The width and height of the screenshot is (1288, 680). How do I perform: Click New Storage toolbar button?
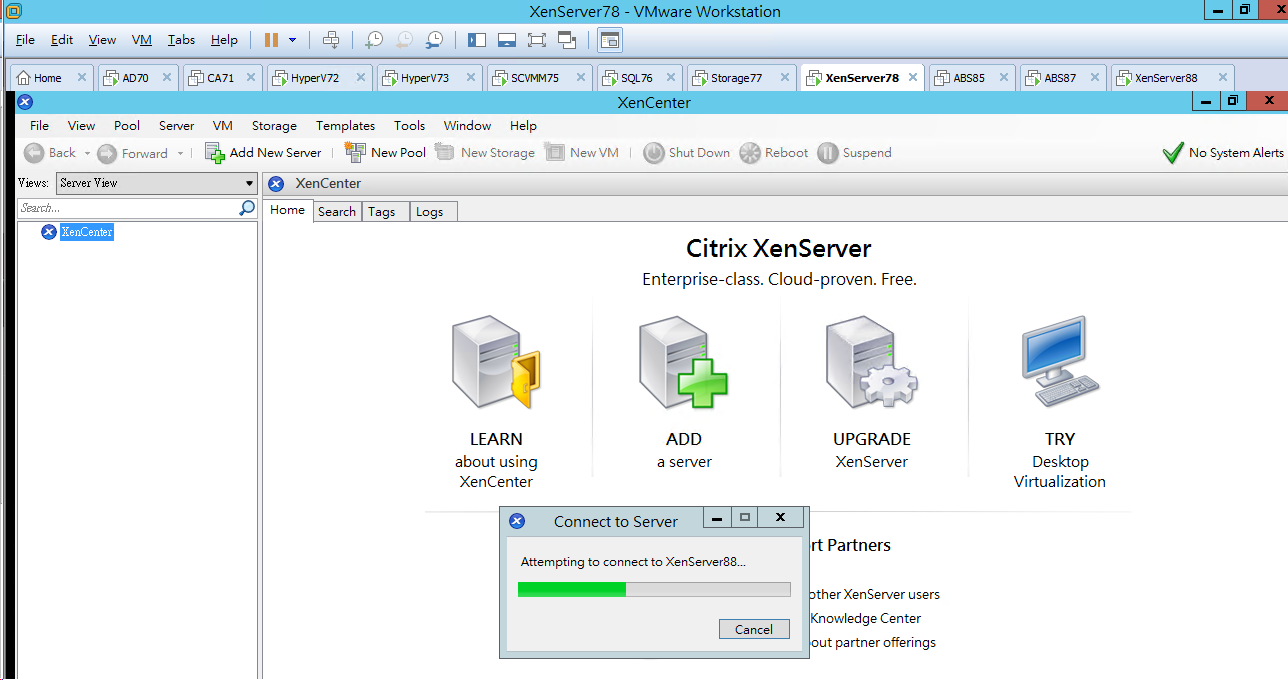[485, 152]
